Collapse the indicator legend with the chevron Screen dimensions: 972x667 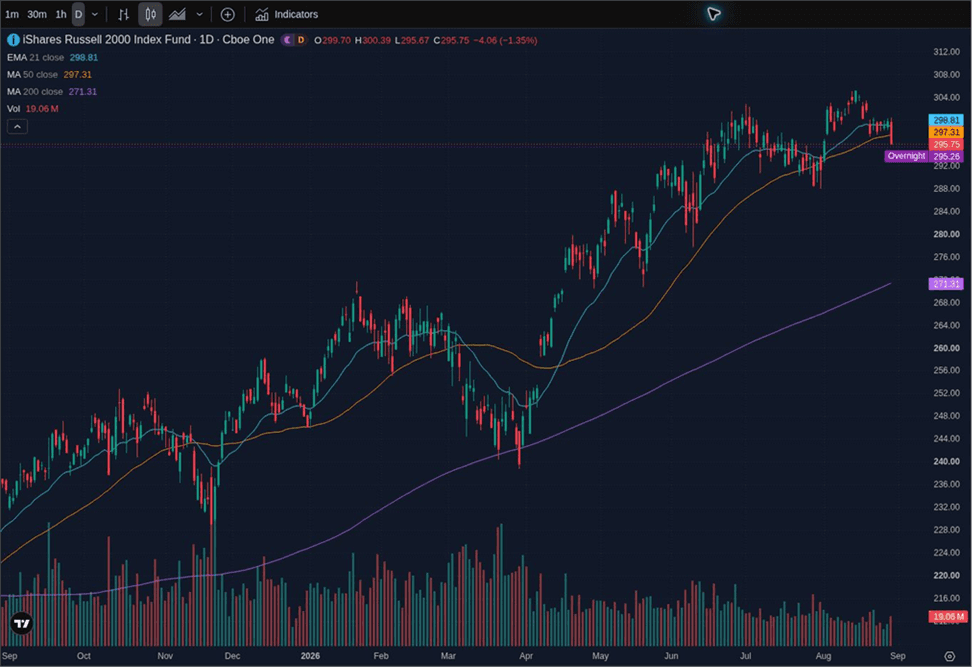tap(17, 126)
